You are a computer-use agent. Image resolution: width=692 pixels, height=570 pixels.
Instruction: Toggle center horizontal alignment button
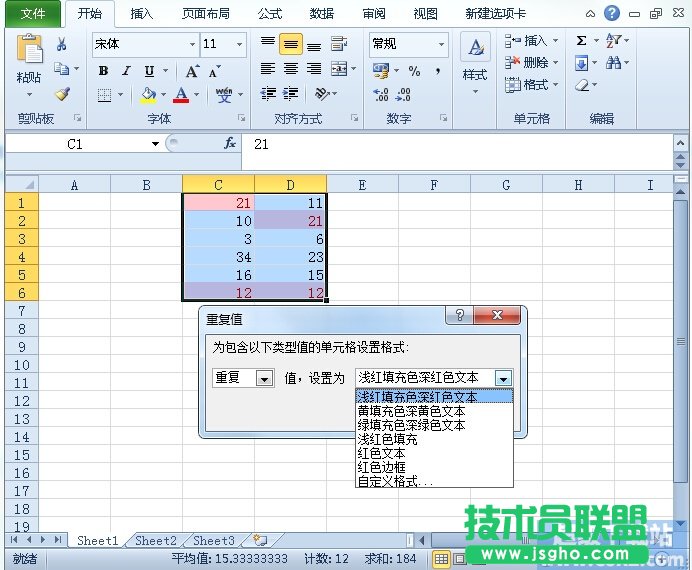click(290, 69)
